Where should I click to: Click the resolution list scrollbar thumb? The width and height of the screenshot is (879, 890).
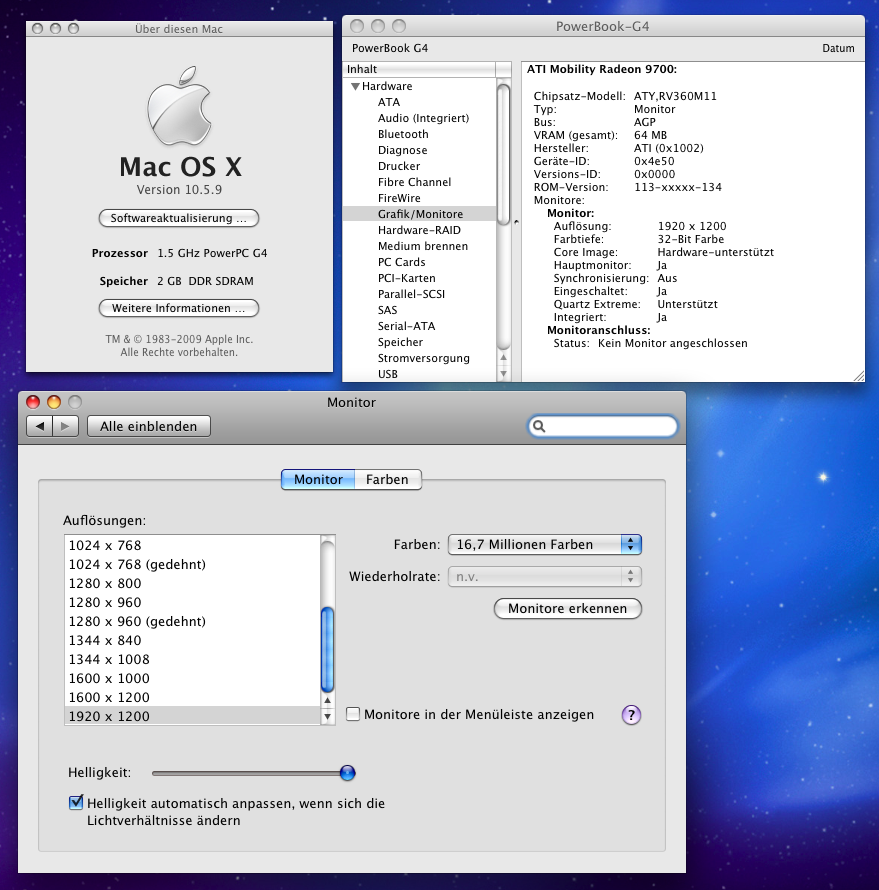(327, 650)
